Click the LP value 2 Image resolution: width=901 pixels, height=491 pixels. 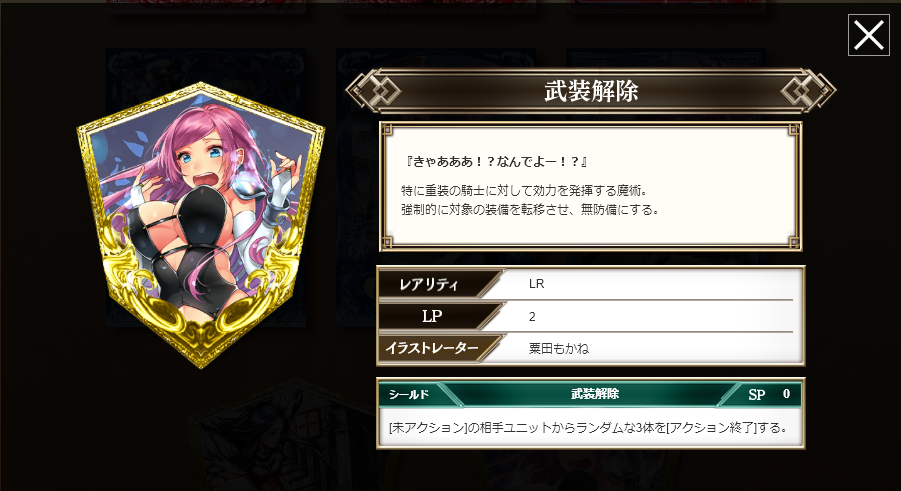tap(532, 317)
